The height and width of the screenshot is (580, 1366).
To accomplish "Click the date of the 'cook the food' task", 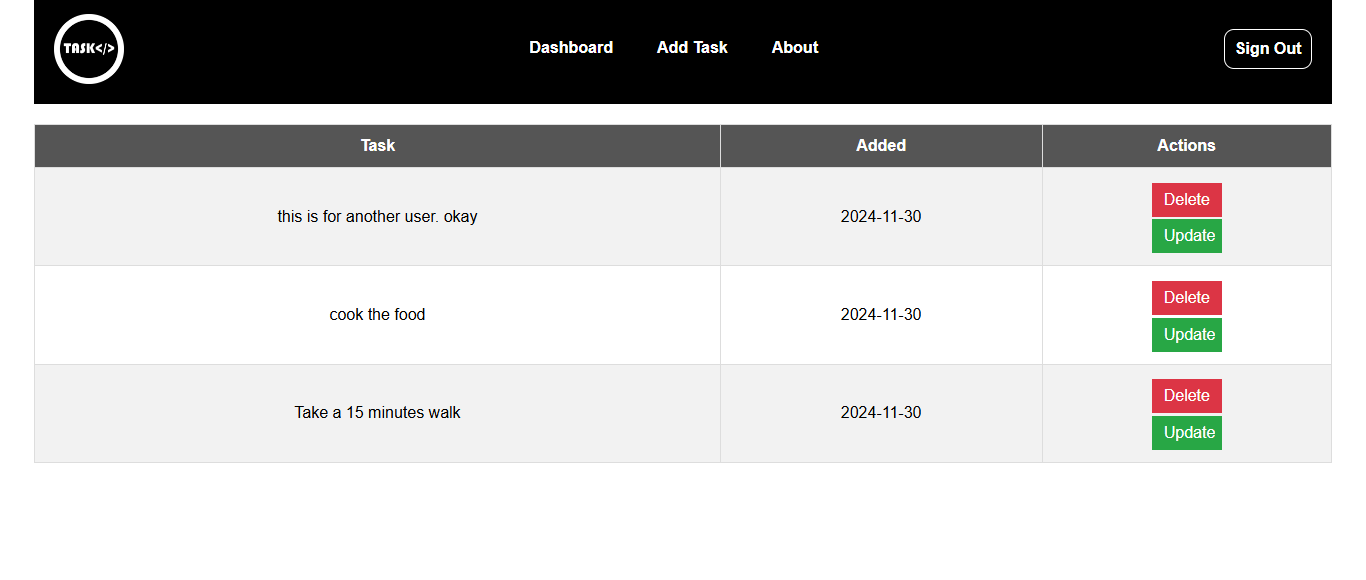I will click(x=881, y=315).
